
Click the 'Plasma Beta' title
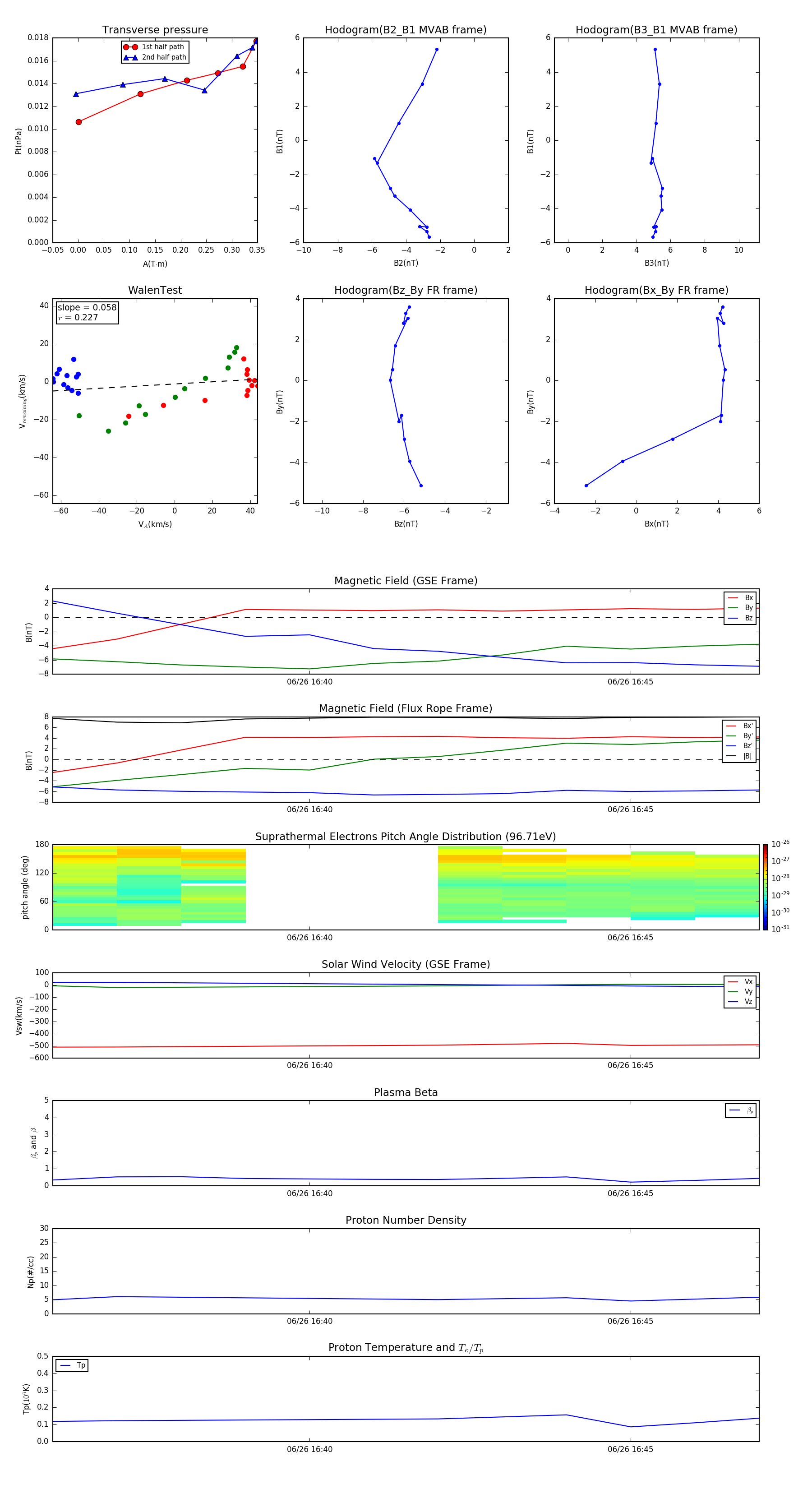[406, 1092]
